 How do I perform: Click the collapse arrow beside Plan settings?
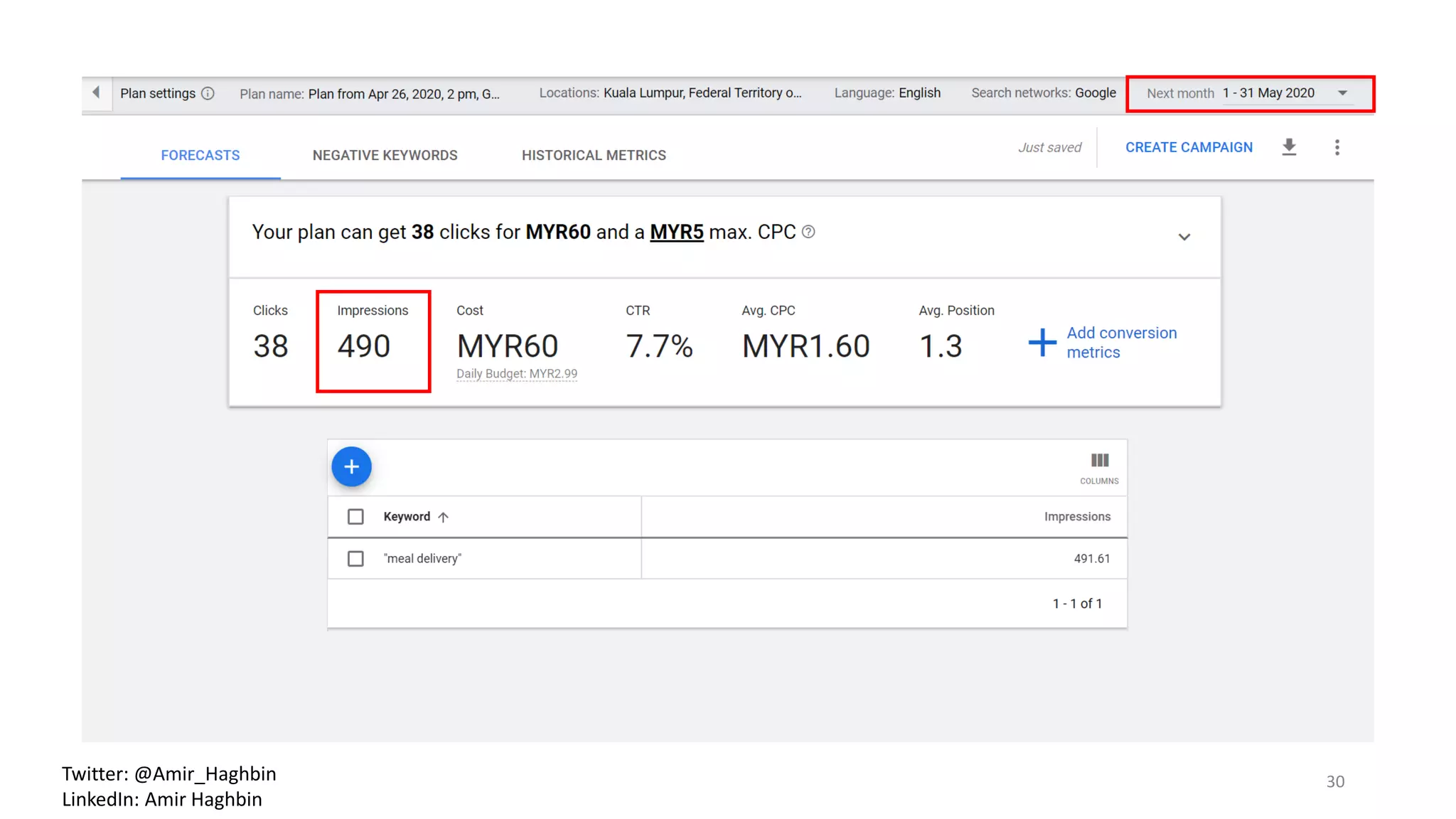coord(96,92)
